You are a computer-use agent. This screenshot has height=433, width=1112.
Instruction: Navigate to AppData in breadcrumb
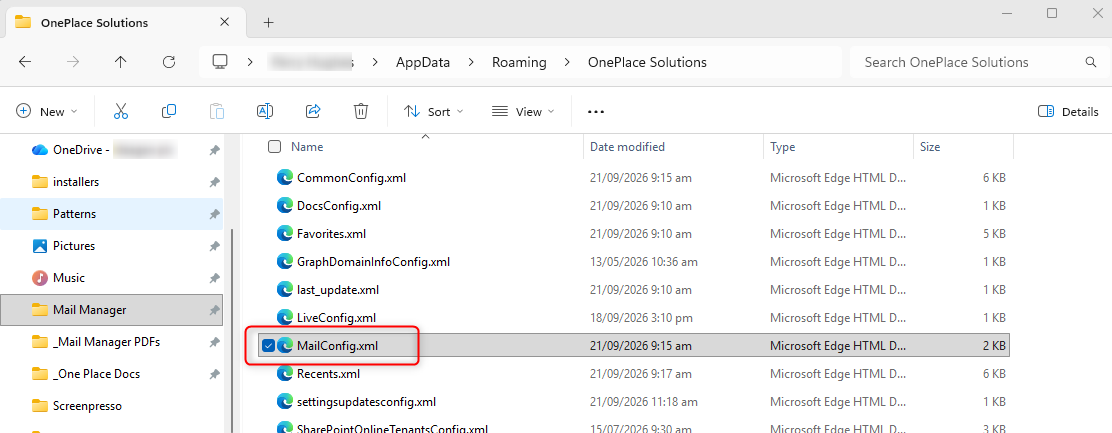pos(423,62)
